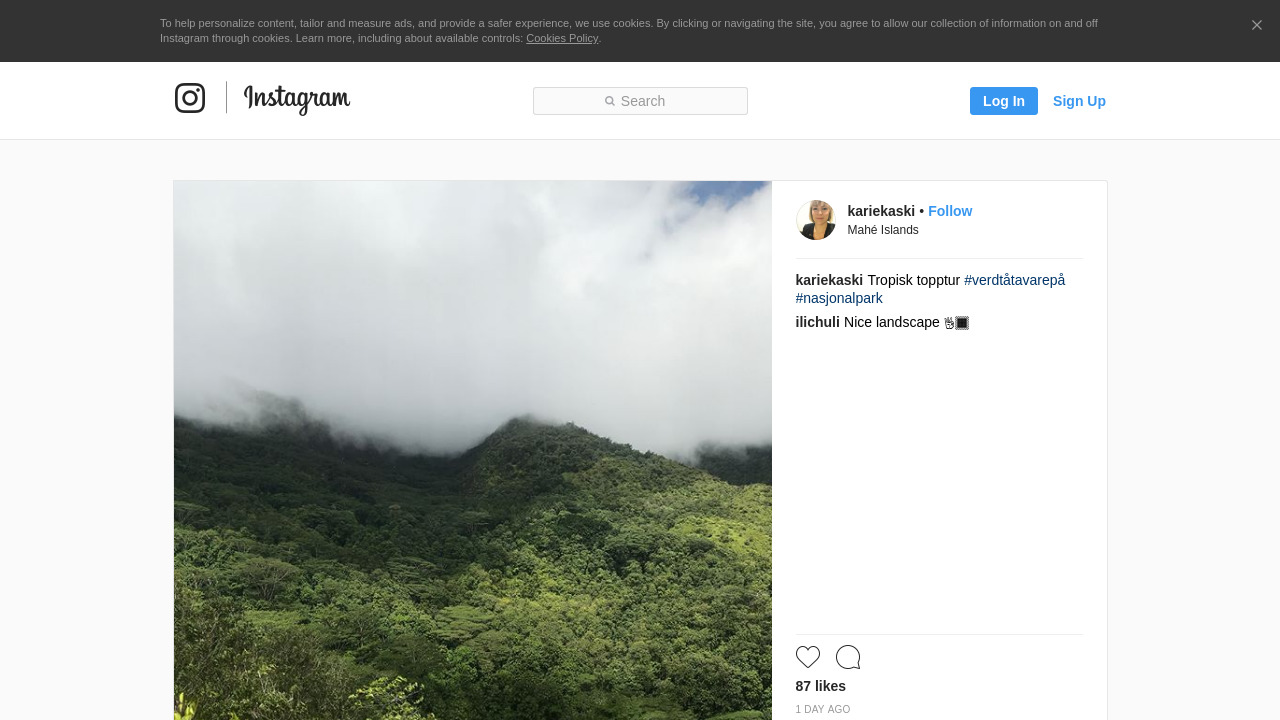The image size is (1280, 720).
Task: Open kariekaski's profile picture
Action: pyautogui.click(x=816, y=220)
